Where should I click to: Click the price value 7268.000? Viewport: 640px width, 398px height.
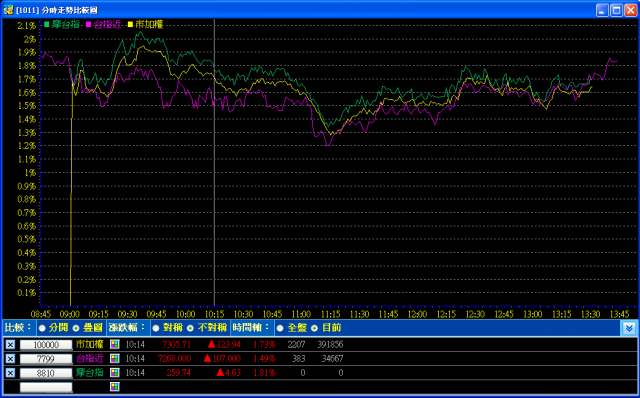click(175, 359)
